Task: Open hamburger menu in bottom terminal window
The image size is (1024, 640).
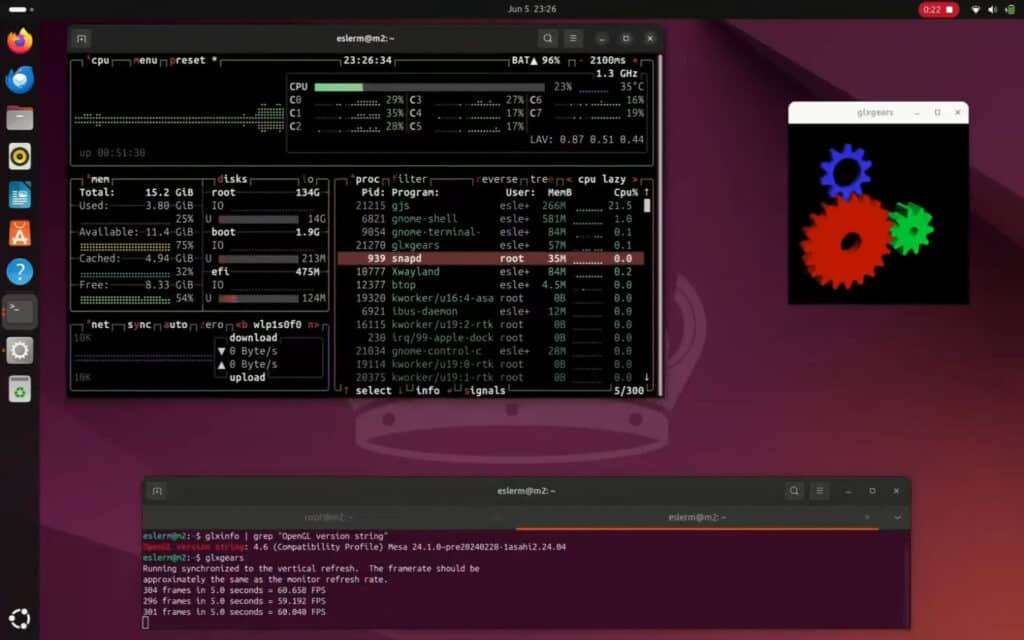Action: [820, 491]
